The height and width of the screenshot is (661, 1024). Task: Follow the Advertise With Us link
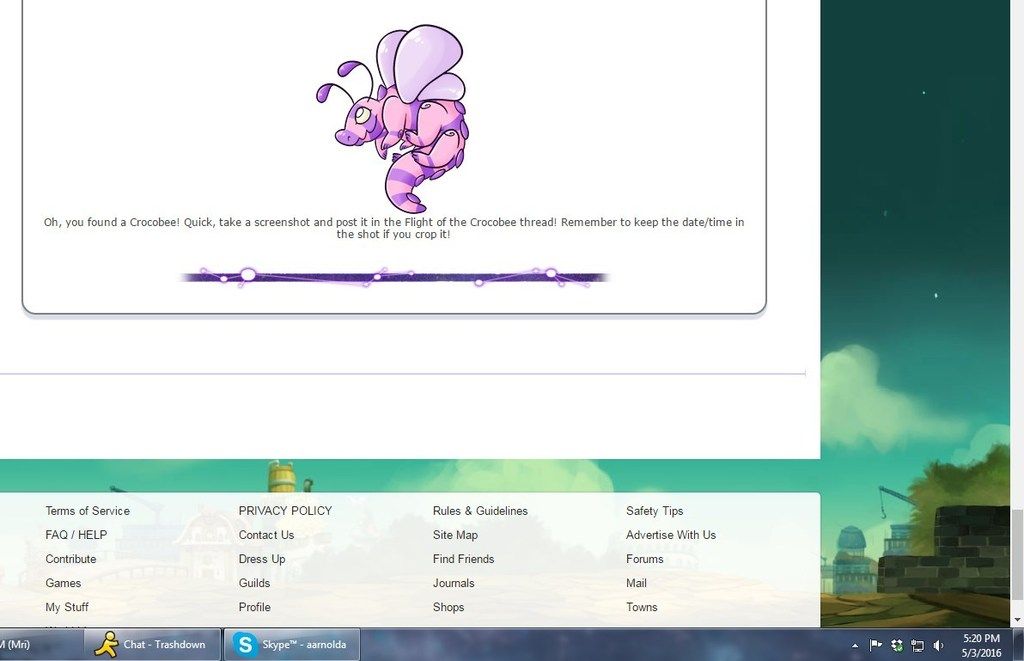[671, 535]
